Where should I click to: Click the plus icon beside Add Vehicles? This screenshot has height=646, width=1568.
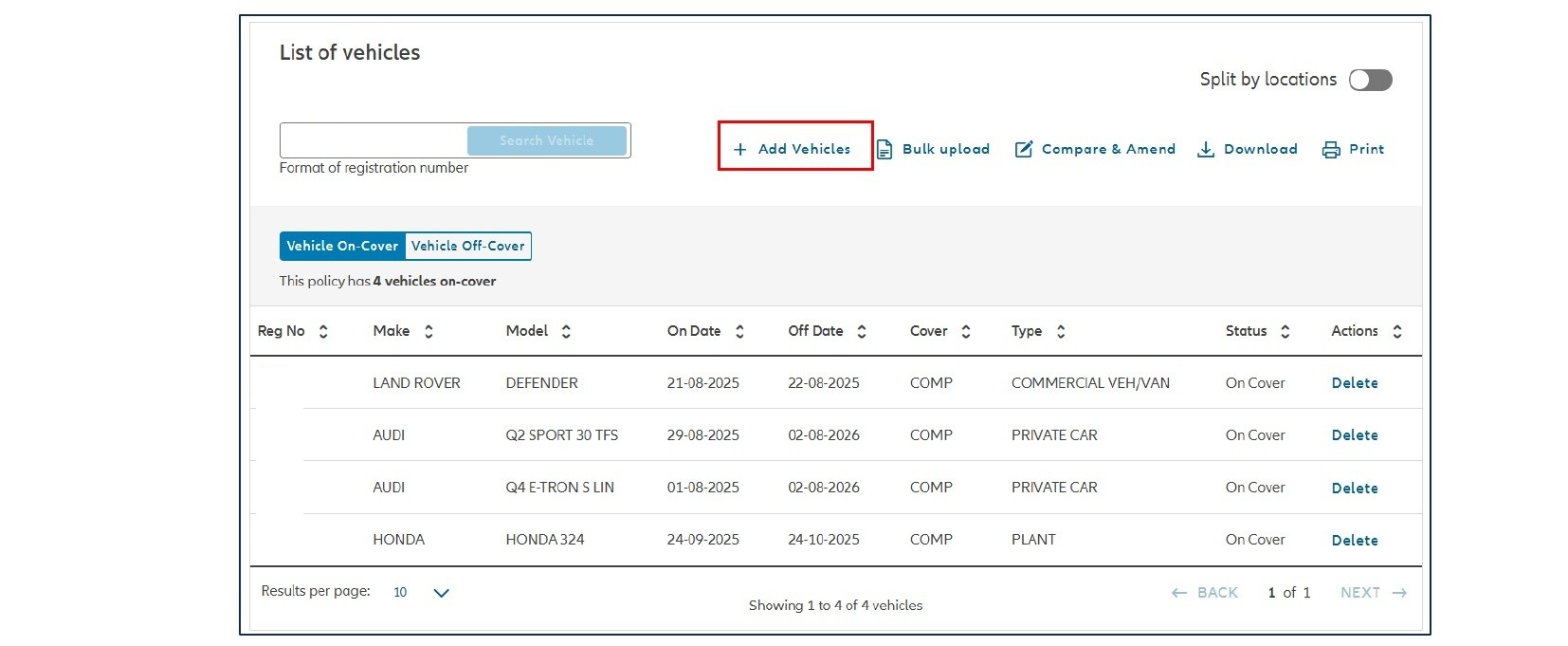[740, 149]
